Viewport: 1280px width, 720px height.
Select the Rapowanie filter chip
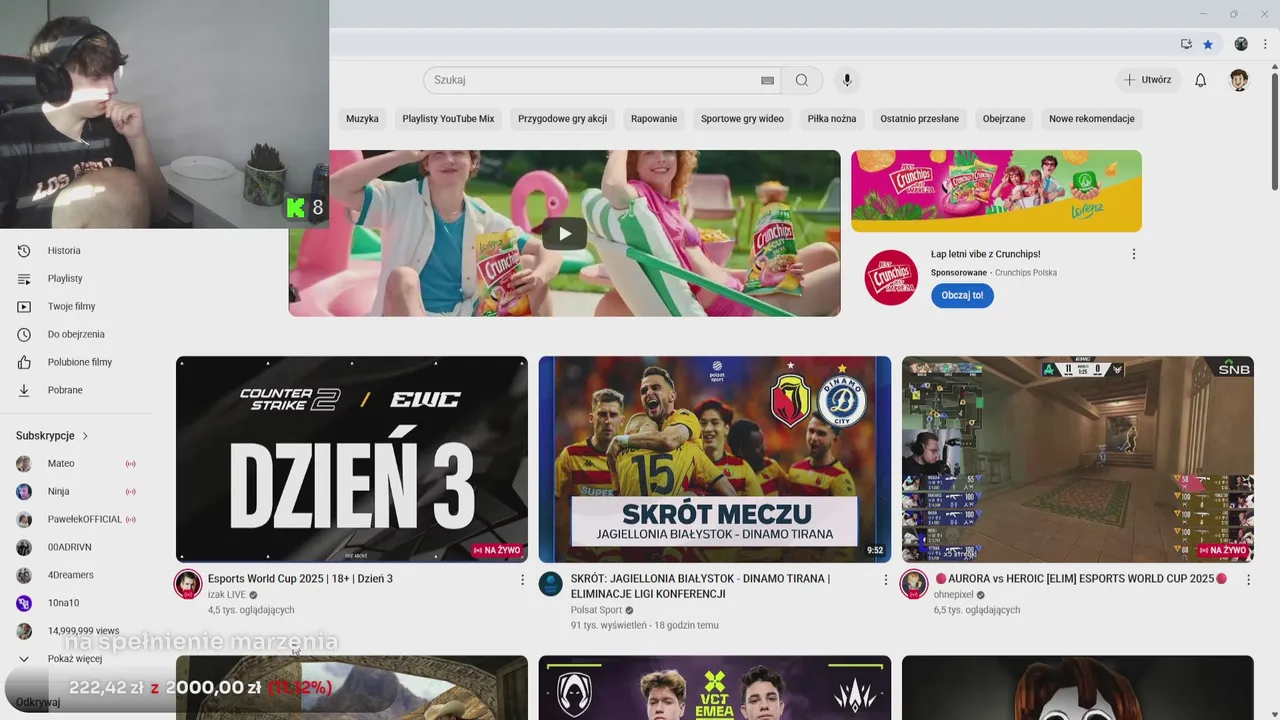point(654,119)
